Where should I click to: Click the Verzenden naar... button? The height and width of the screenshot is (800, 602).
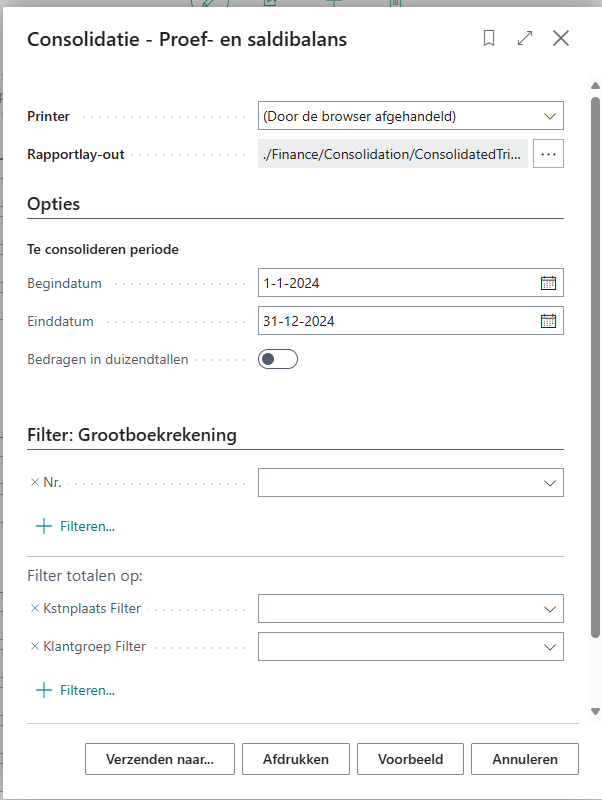[x=160, y=759]
